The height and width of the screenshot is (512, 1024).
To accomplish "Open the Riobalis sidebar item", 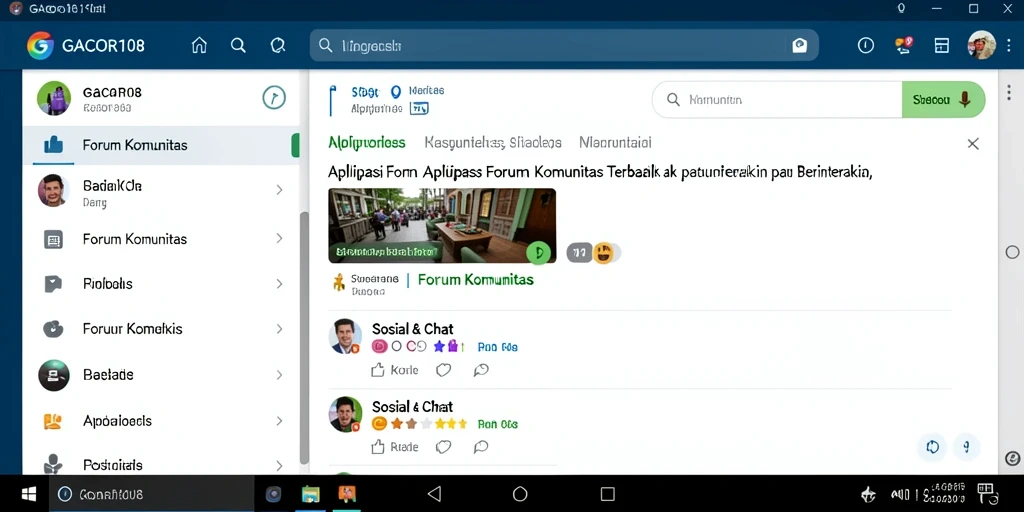I will 161,284.
